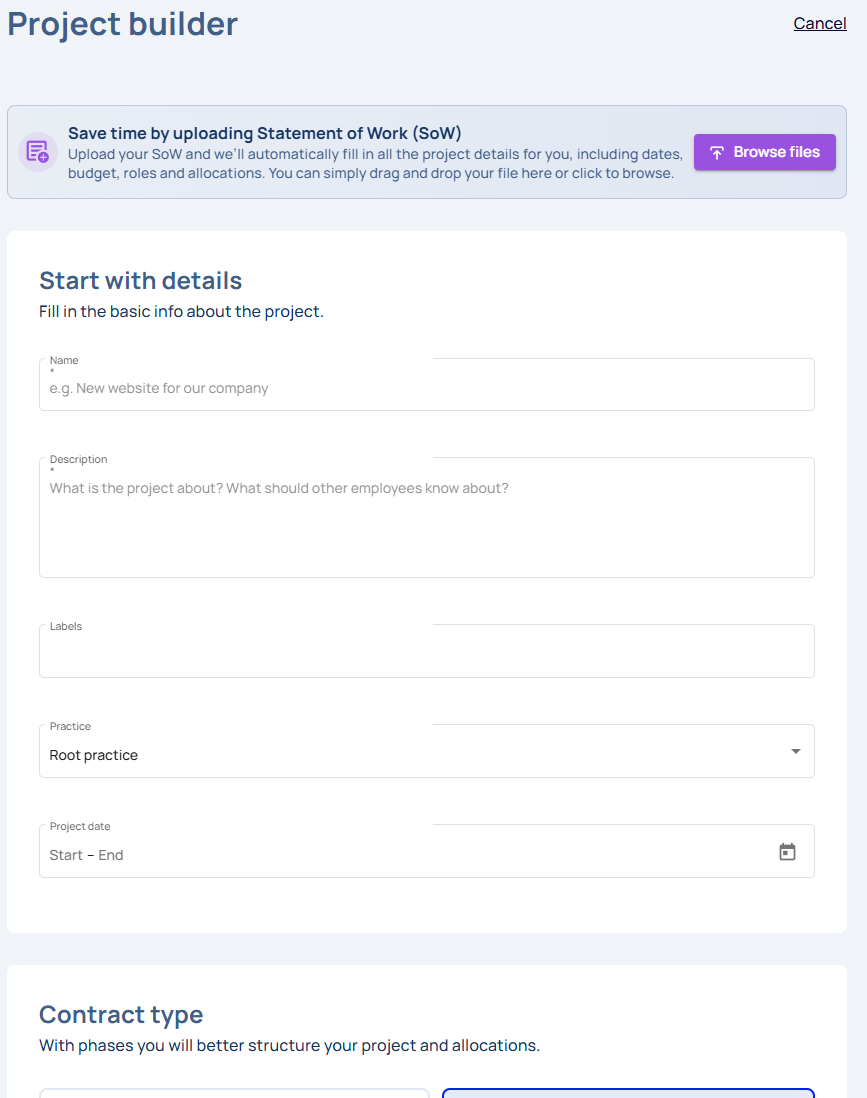The image size is (867, 1098).
Task: Click the Cancel link
Action: pos(820,23)
